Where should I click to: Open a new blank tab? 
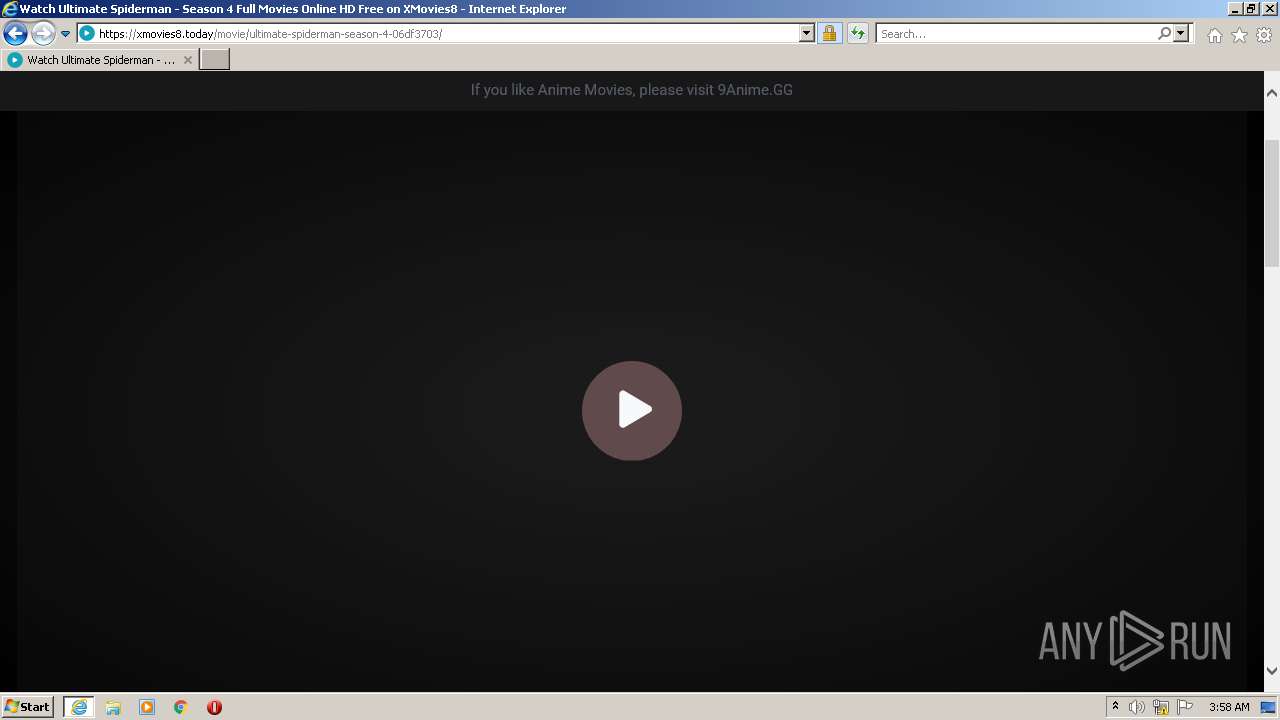[215, 60]
